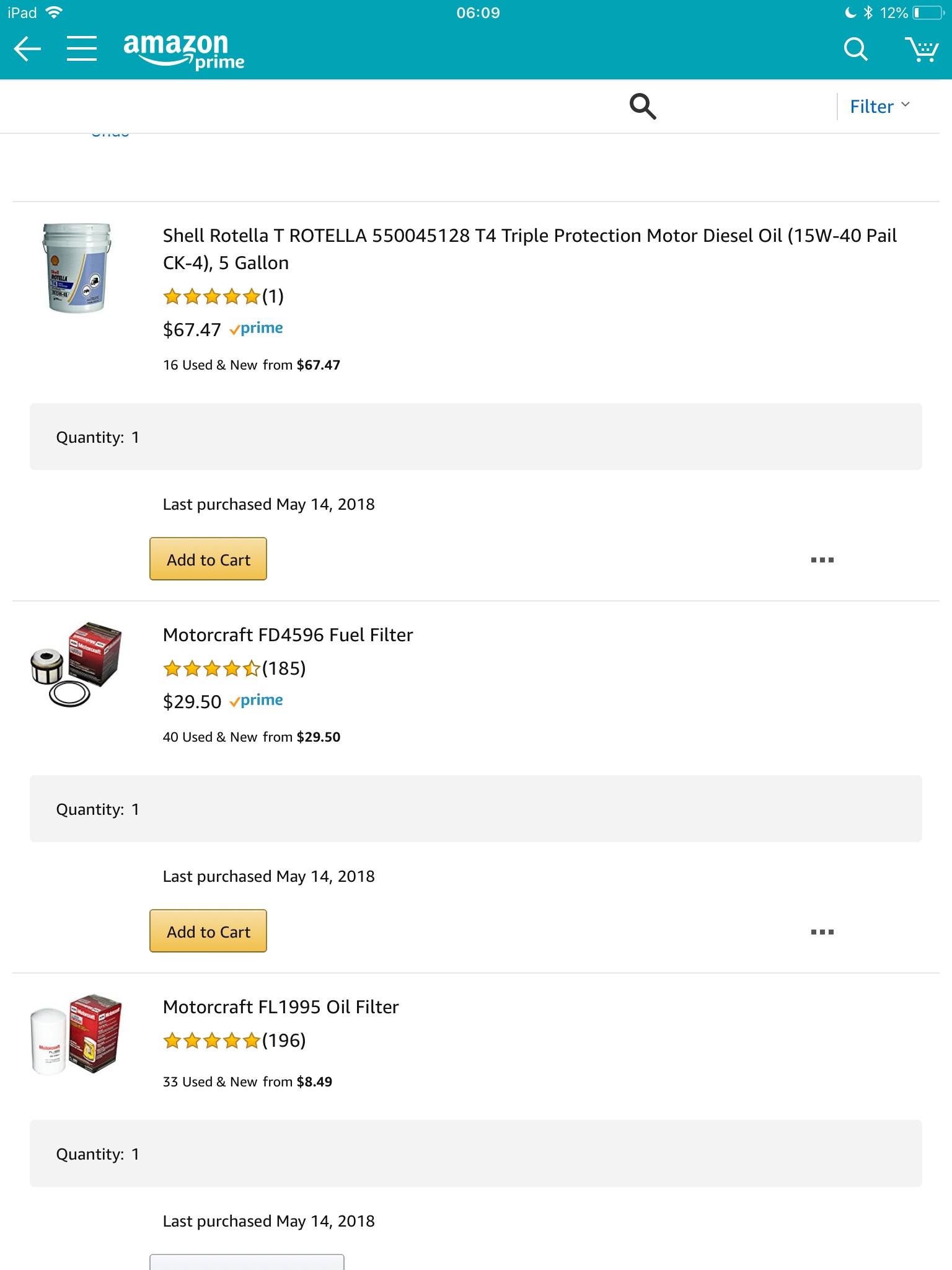The image size is (952, 1270).
Task: View 16 Used & New offers for Shell oil
Action: [251, 365]
